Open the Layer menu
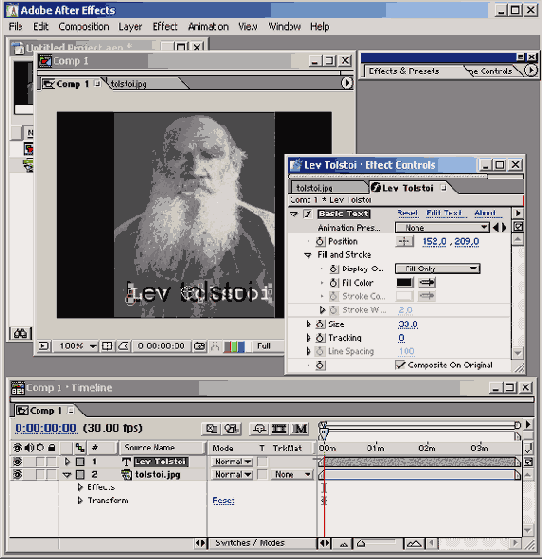 pyautogui.click(x=130, y=27)
